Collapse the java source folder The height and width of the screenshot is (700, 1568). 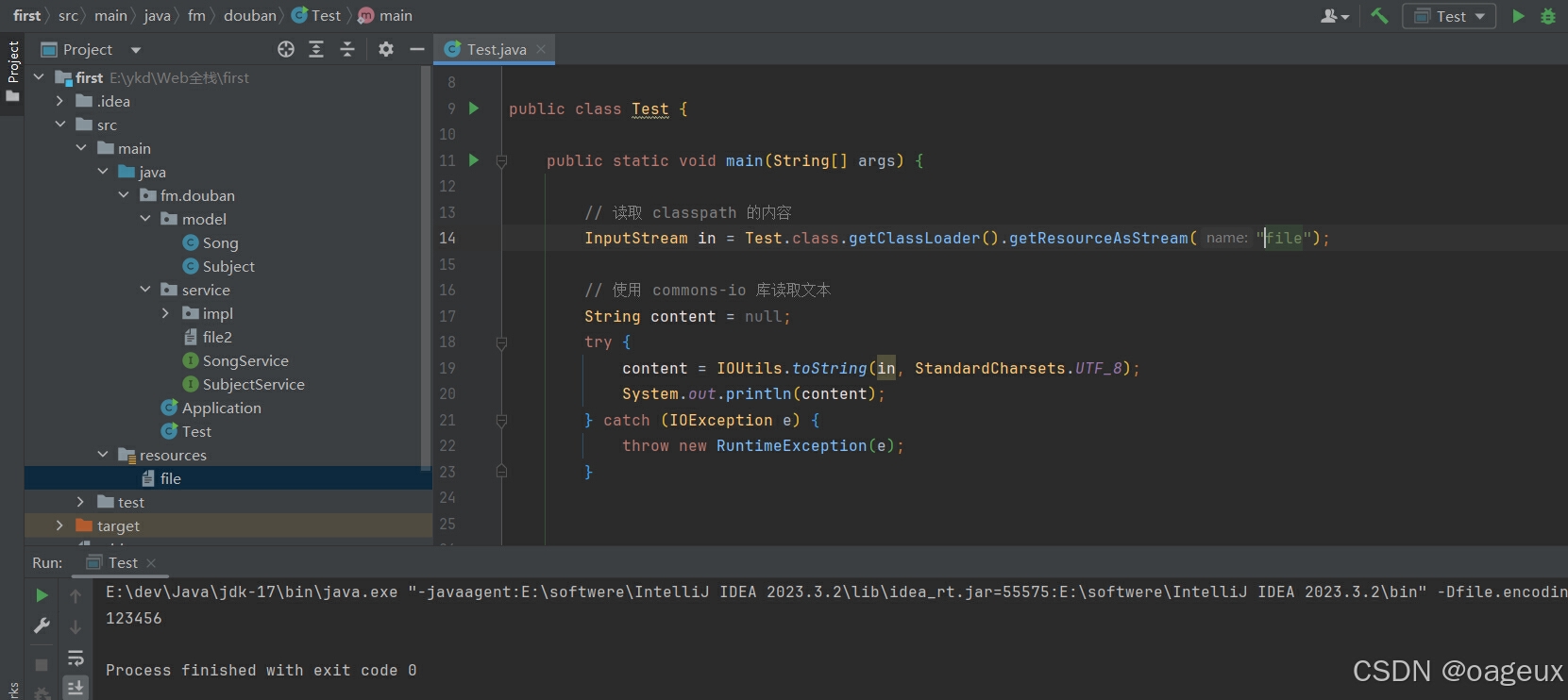tap(103, 172)
